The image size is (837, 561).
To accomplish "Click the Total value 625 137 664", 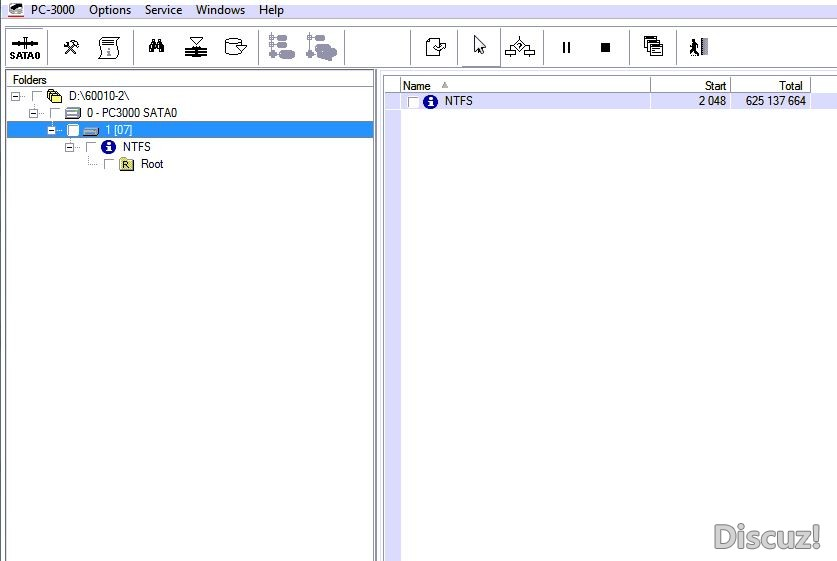I will pos(776,101).
